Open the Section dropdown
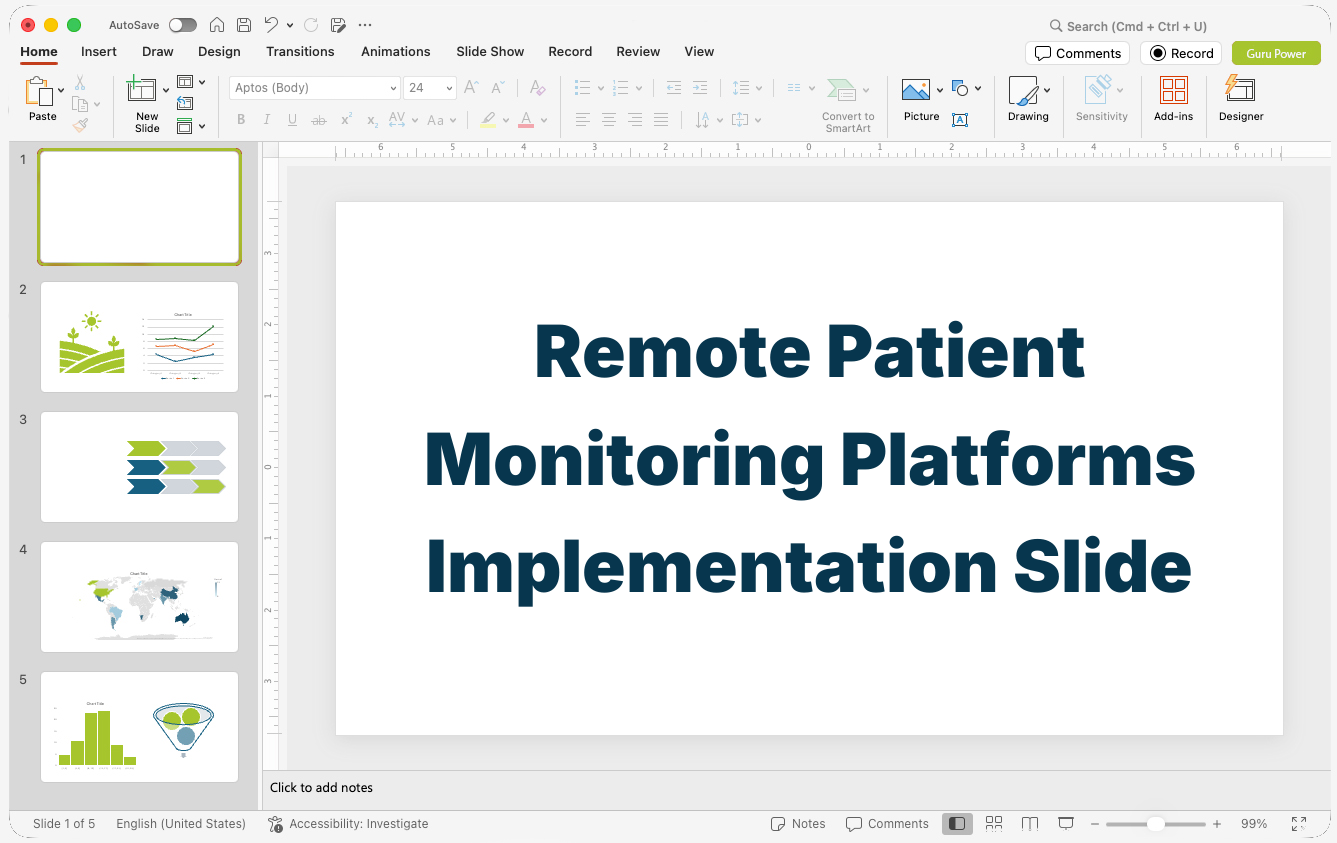The height and width of the screenshot is (843, 1337). [190, 126]
